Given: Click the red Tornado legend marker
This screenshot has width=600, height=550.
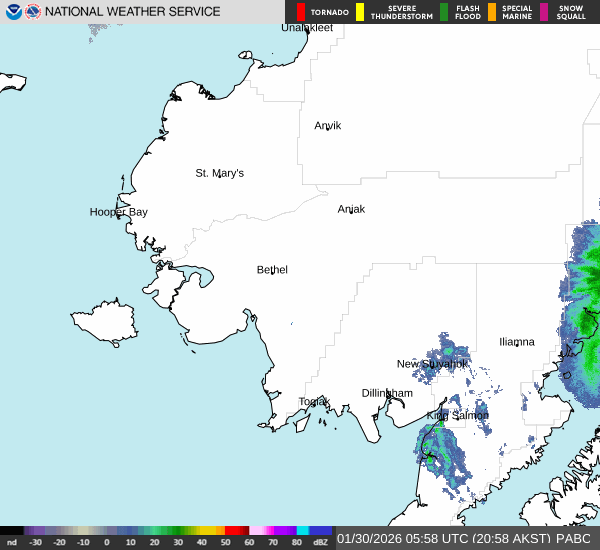Looking at the screenshot, I should 301,12.
